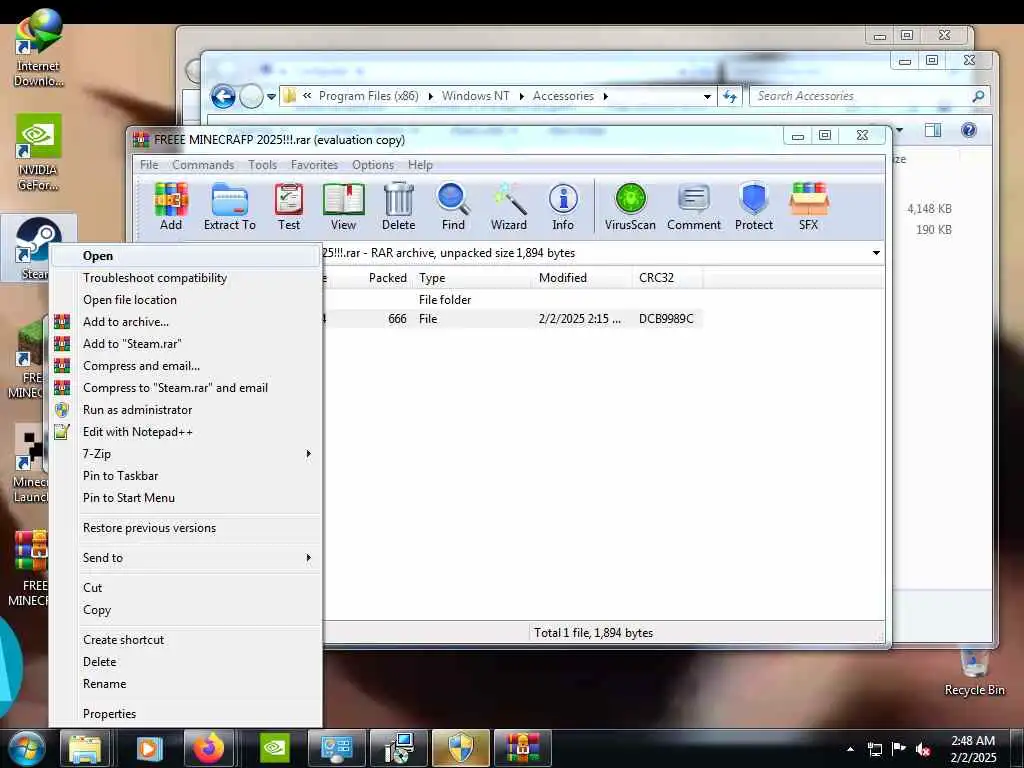Open the Find magnifier tool
The image size is (1024, 768).
[453, 206]
